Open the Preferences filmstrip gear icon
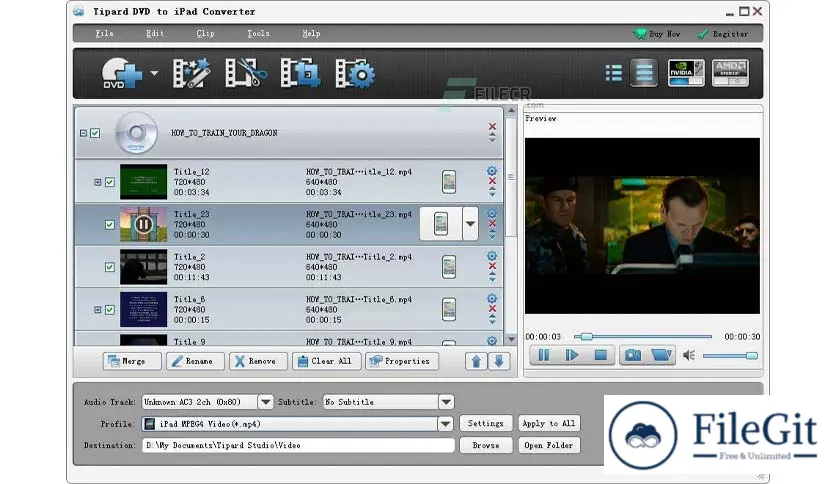This screenshot has width=836, height=484. point(355,73)
